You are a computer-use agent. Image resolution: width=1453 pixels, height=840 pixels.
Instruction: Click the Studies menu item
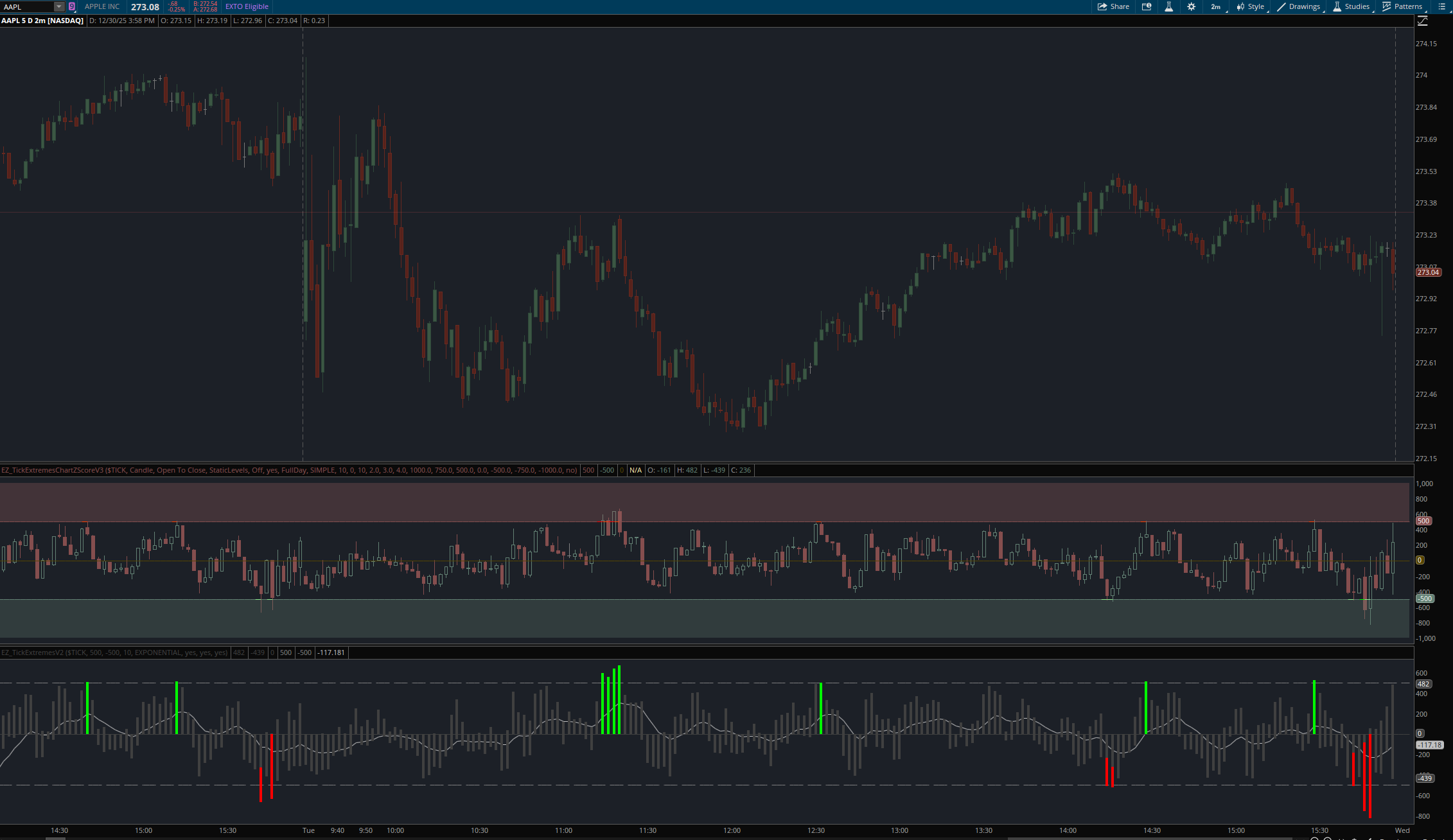[1355, 6]
